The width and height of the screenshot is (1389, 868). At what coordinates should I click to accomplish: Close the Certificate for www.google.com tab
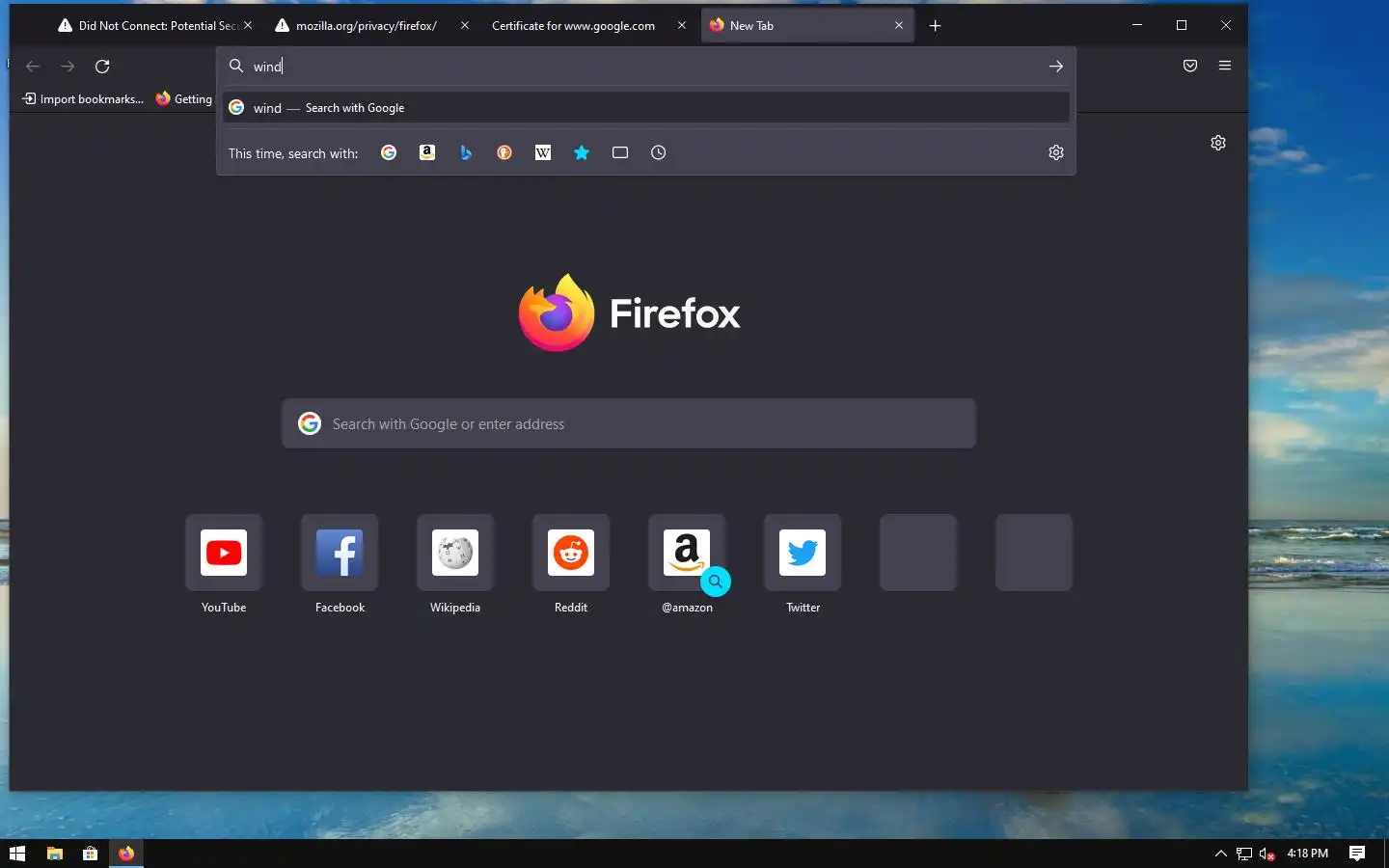[682, 26]
